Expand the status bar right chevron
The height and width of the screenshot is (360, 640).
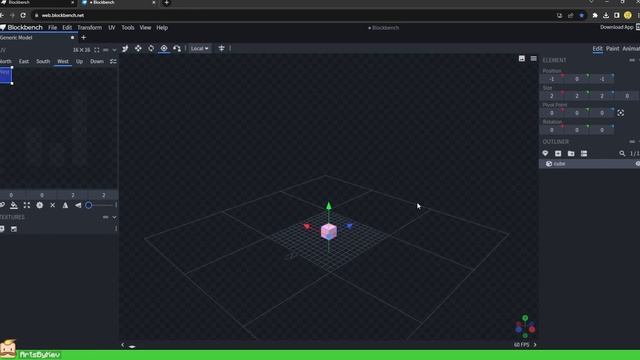point(535,344)
